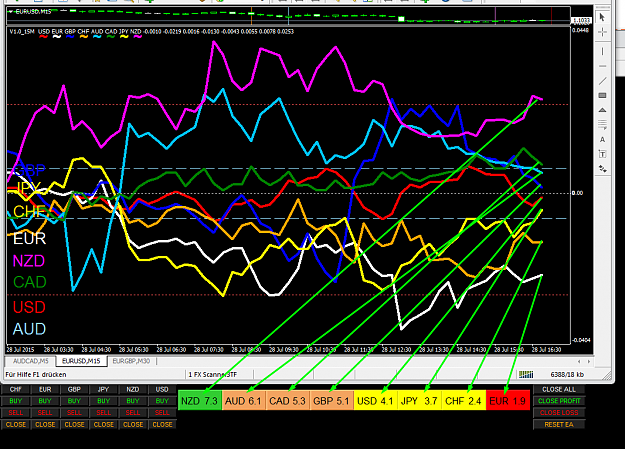This screenshot has width=625, height=449.
Task: Click the NZD header button in trade panel
Action: tap(133, 389)
